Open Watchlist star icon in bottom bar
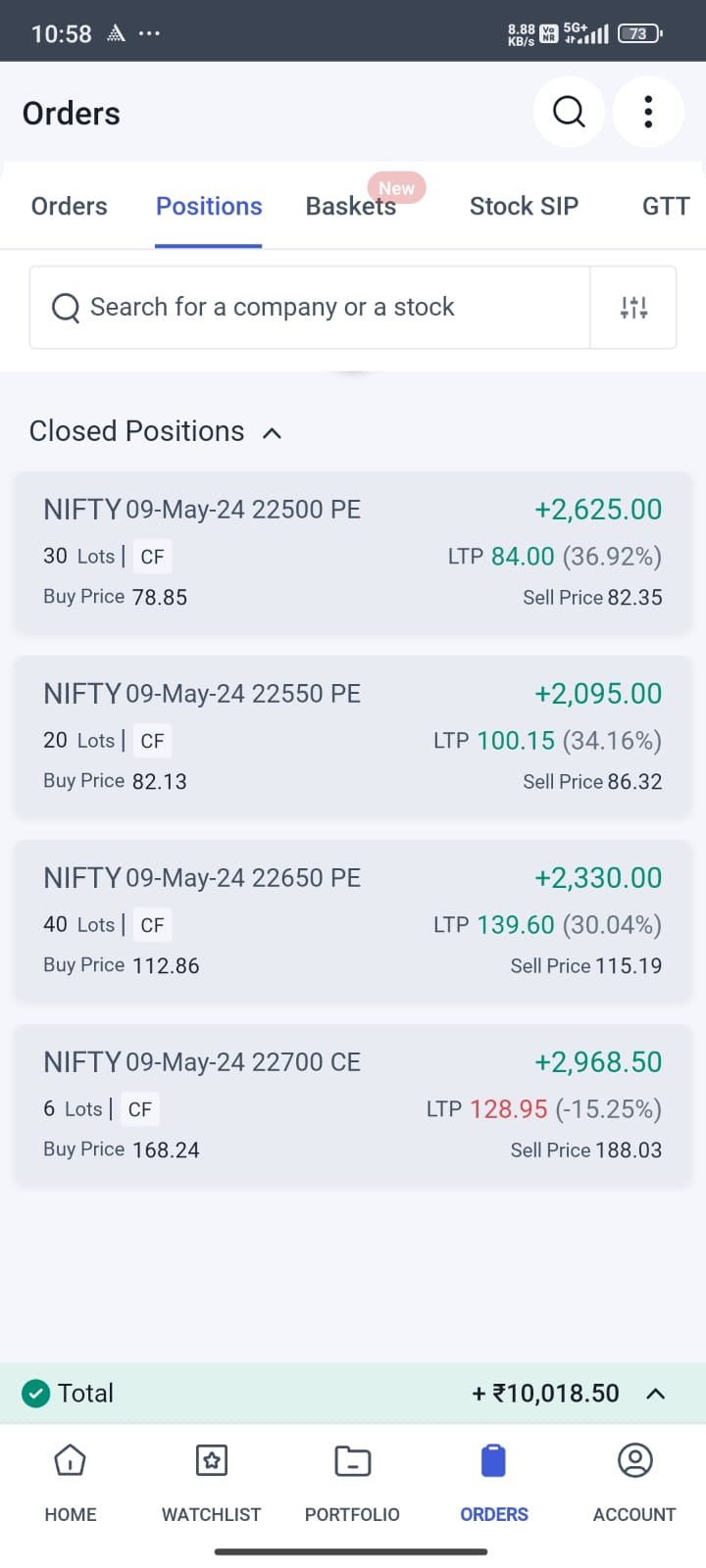 (211, 1461)
